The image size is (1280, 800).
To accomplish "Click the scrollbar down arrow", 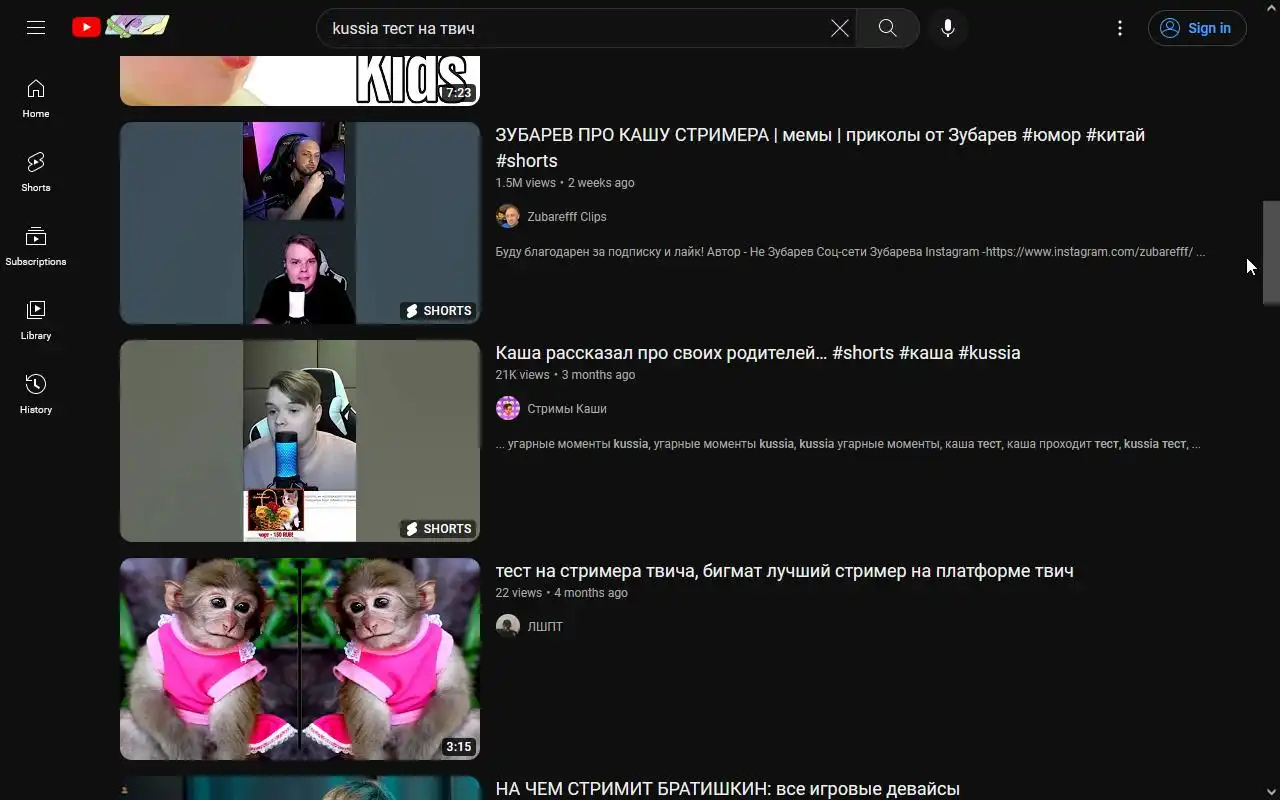I will [x=1271, y=791].
